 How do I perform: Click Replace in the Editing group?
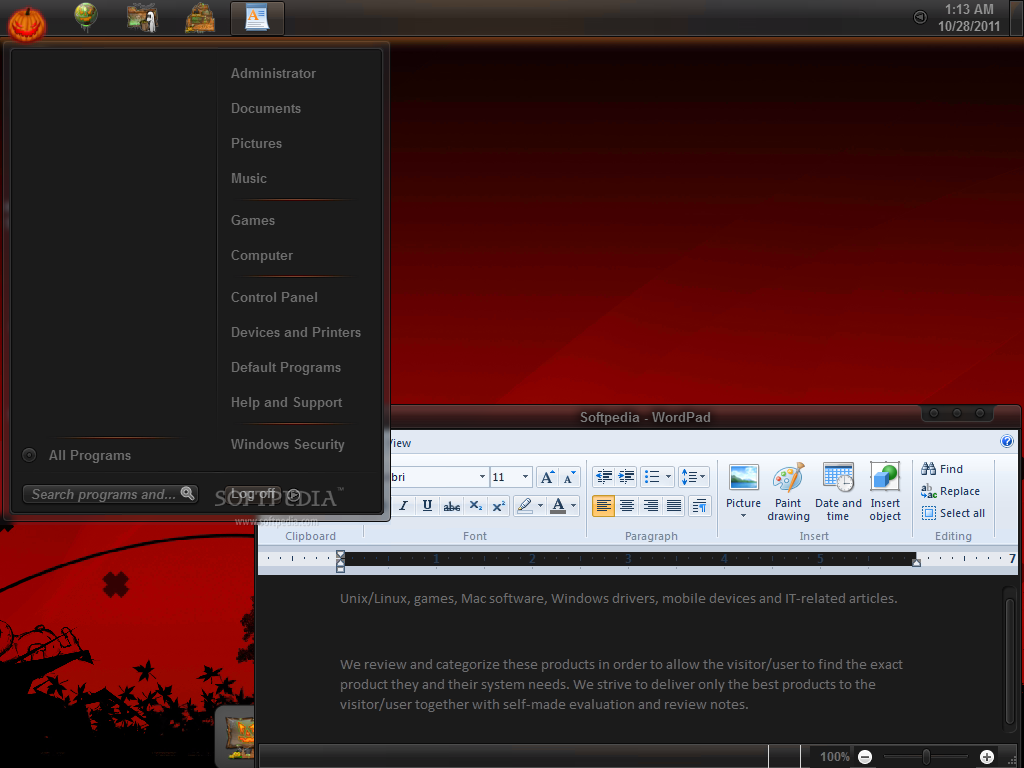(950, 491)
